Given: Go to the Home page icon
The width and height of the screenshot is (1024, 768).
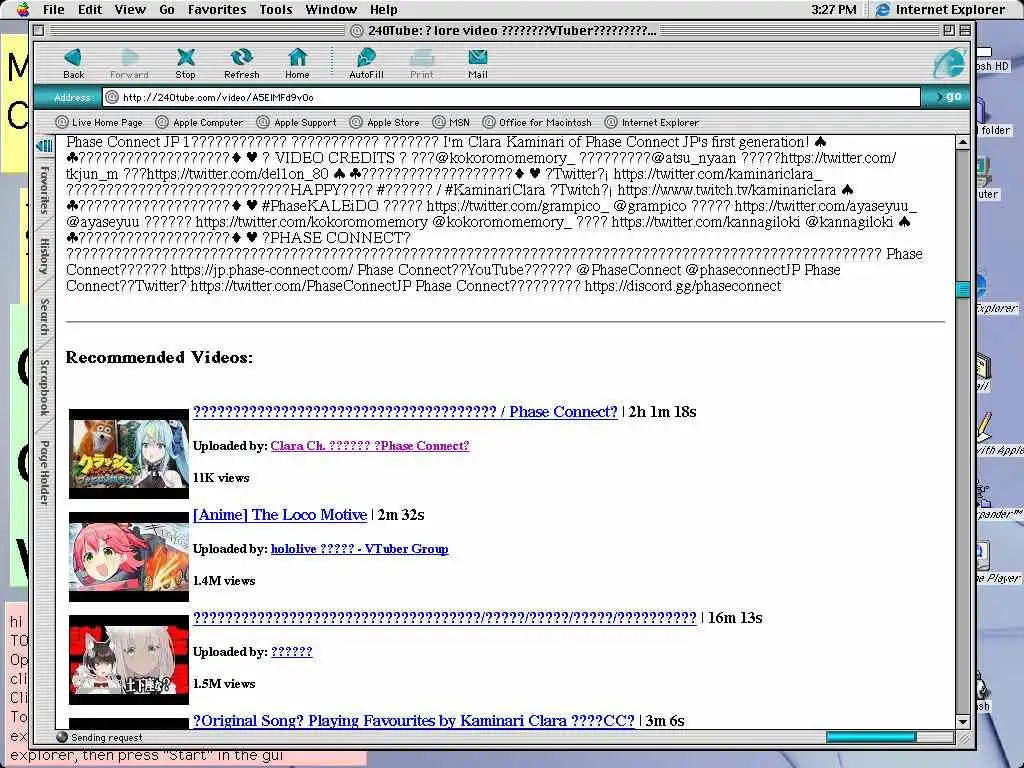Looking at the screenshot, I should [297, 63].
